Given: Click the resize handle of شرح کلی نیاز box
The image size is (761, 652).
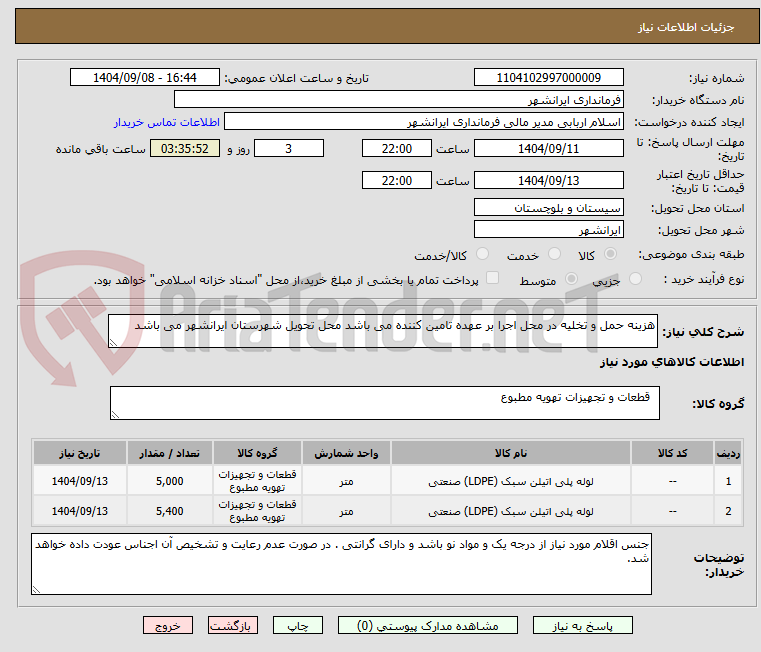Looking at the screenshot, I should click(113, 343).
